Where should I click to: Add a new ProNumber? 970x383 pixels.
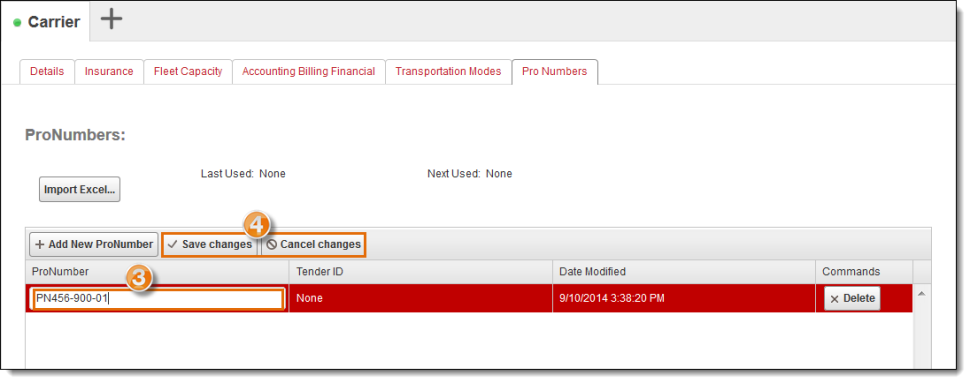pyautogui.click(x=94, y=244)
